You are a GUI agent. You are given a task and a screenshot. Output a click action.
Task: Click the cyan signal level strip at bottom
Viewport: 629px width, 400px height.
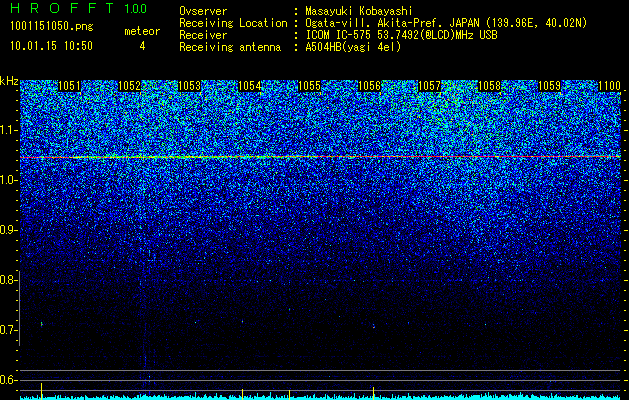[x=321, y=398]
